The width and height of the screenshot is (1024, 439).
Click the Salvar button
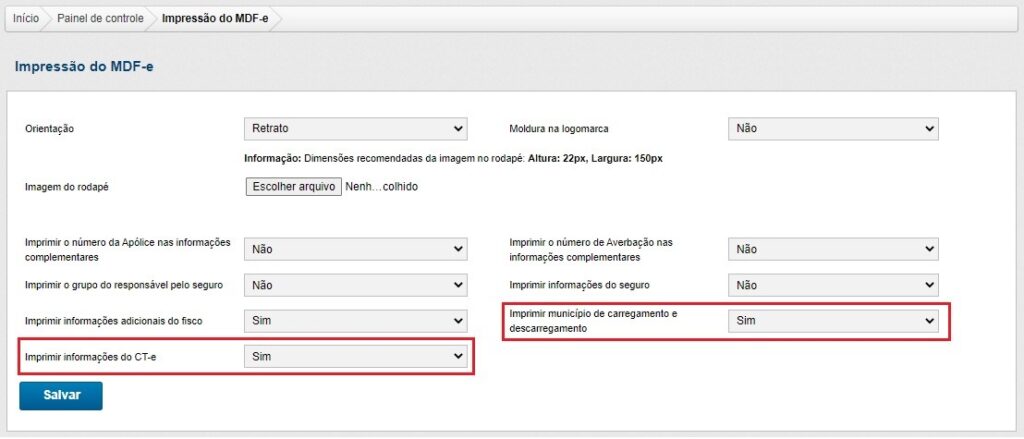click(60, 395)
